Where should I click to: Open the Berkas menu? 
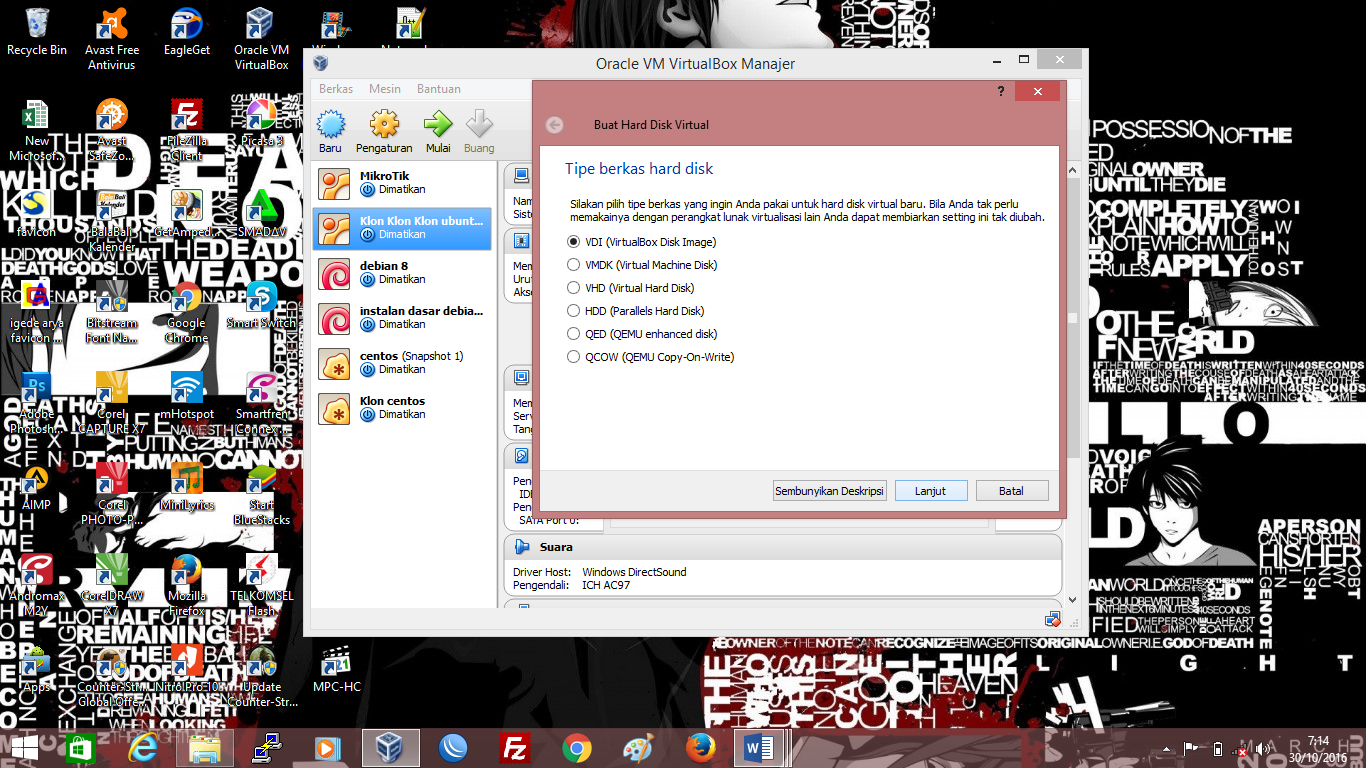coord(336,89)
